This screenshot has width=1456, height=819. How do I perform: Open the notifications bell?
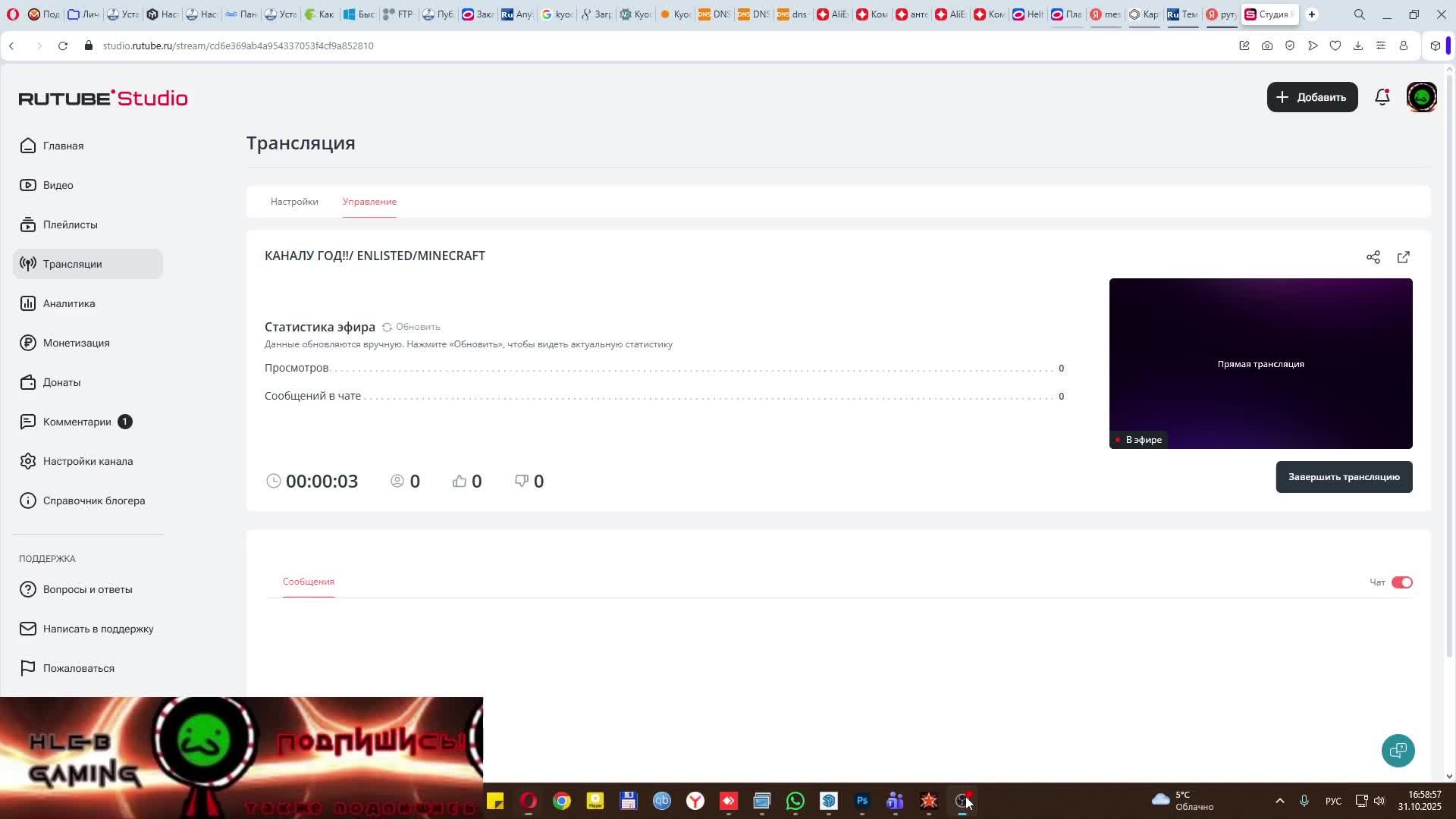[1382, 97]
